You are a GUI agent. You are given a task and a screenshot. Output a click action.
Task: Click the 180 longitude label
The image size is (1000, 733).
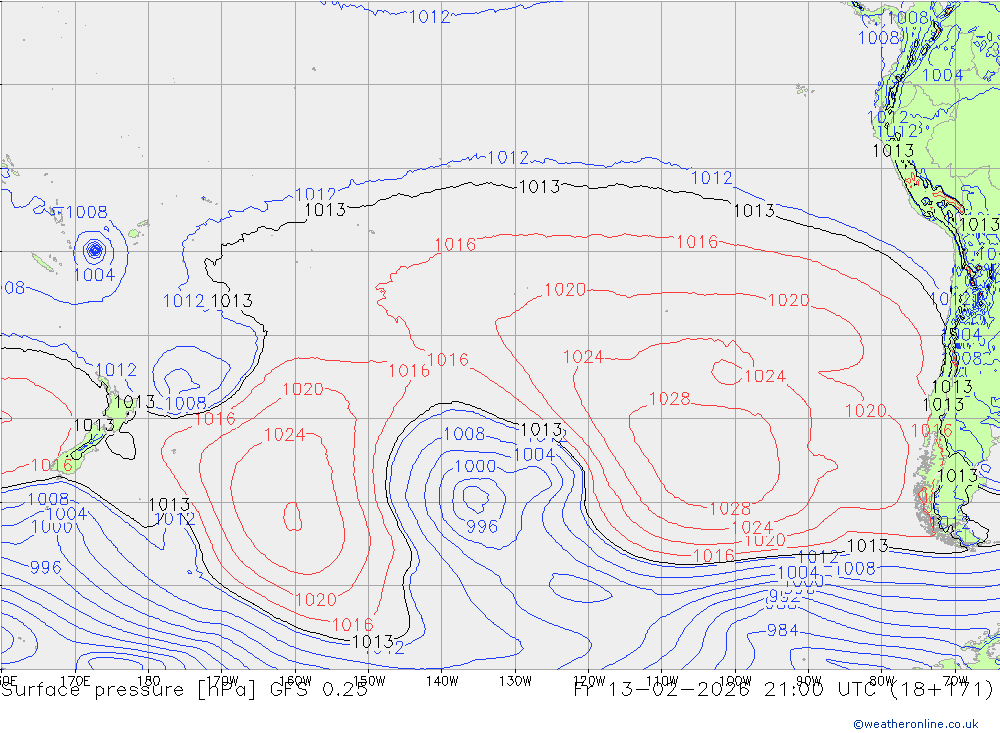pos(149,681)
